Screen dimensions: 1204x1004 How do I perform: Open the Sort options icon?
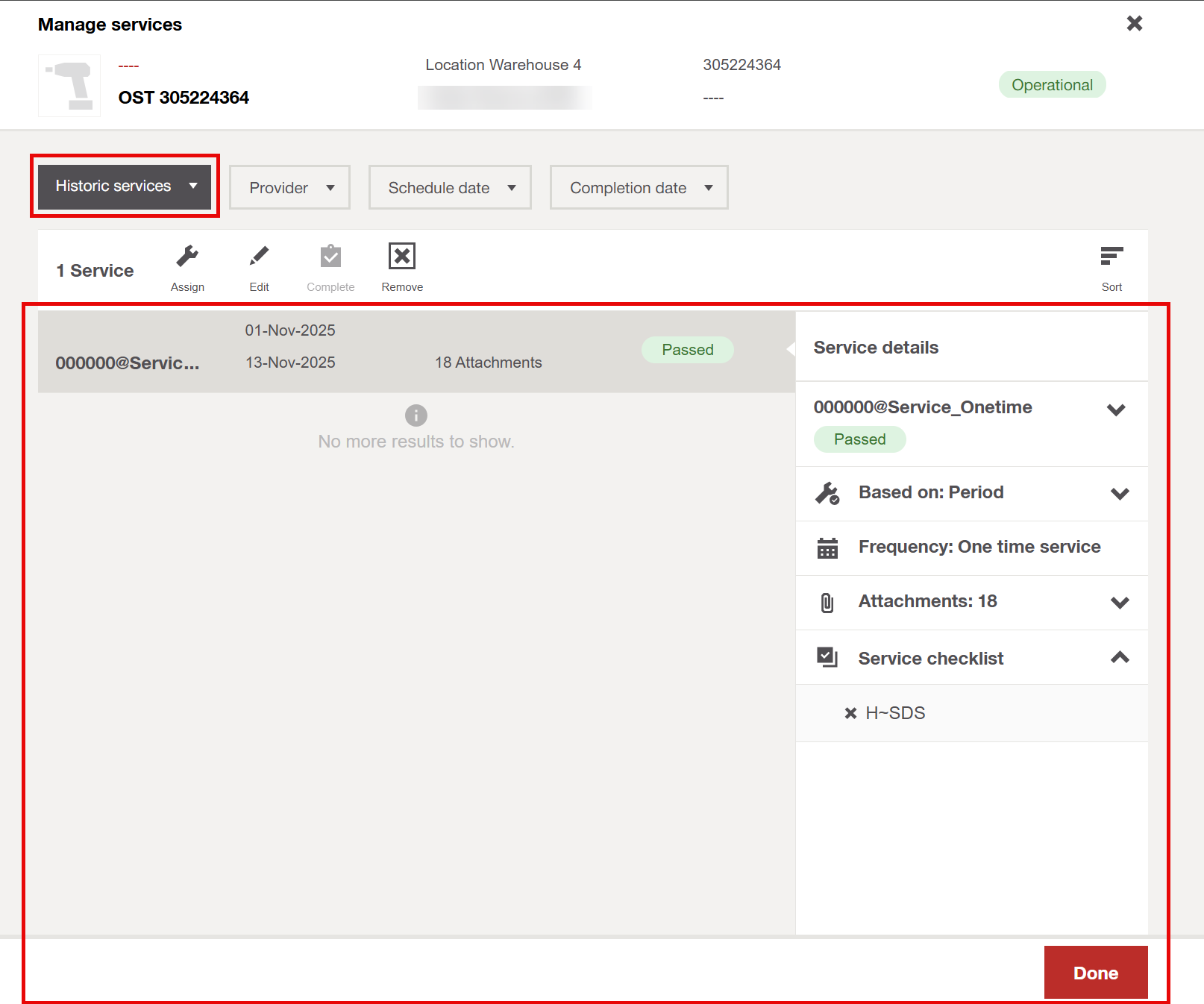[1111, 257]
